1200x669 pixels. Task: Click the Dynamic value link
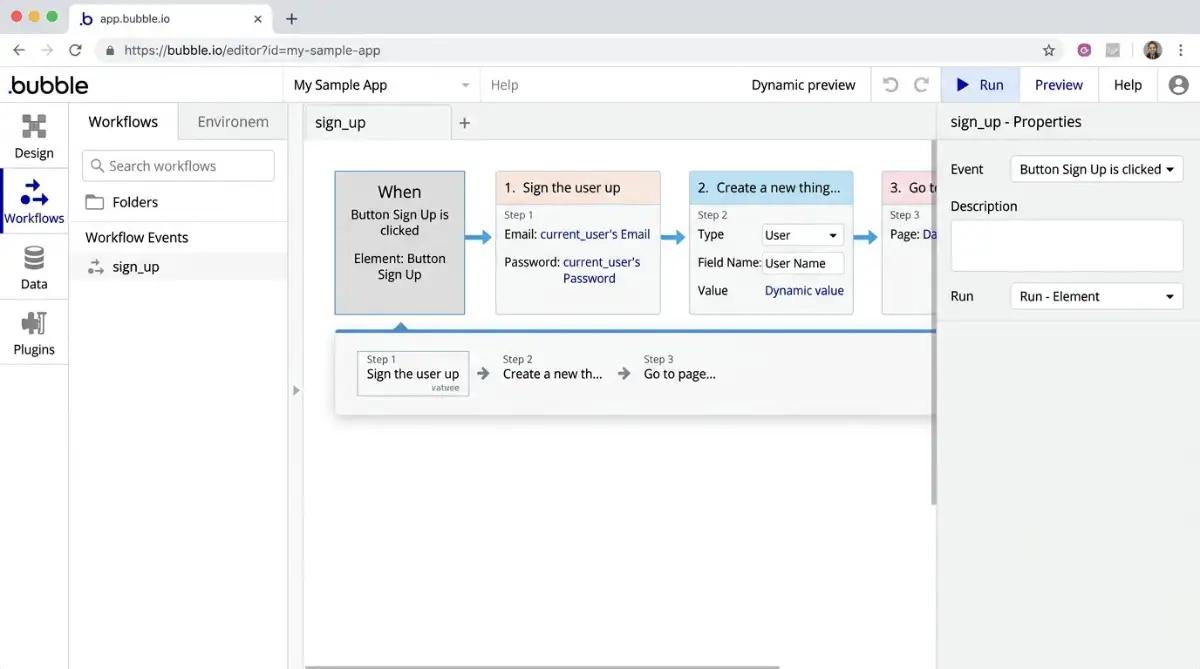click(804, 291)
